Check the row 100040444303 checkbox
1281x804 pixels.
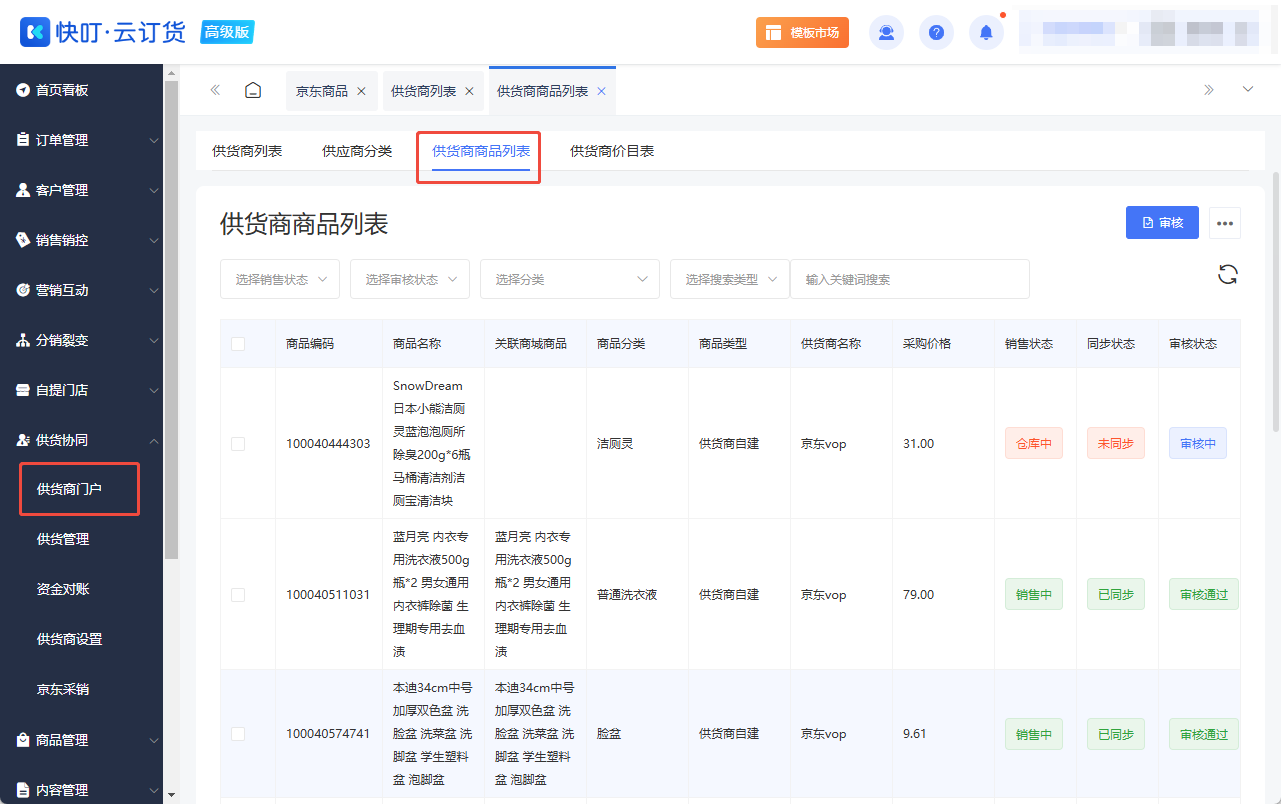(x=238, y=444)
